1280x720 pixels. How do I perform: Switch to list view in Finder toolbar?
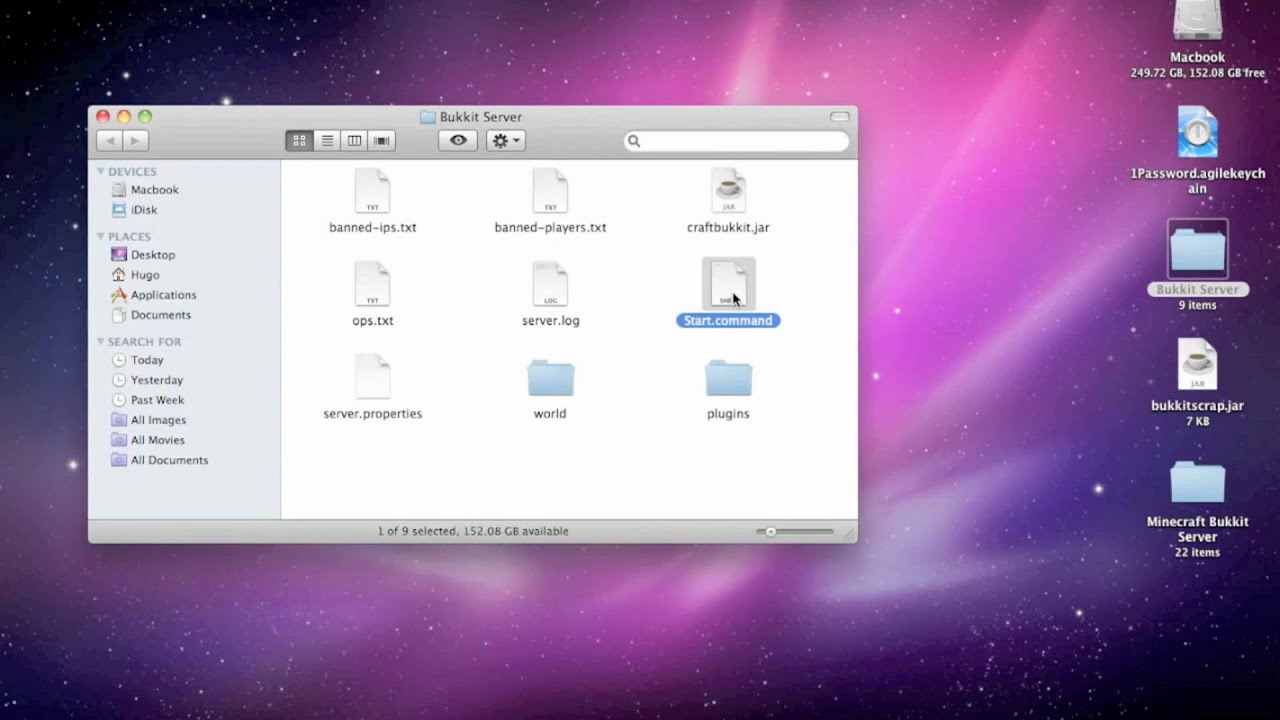point(326,141)
